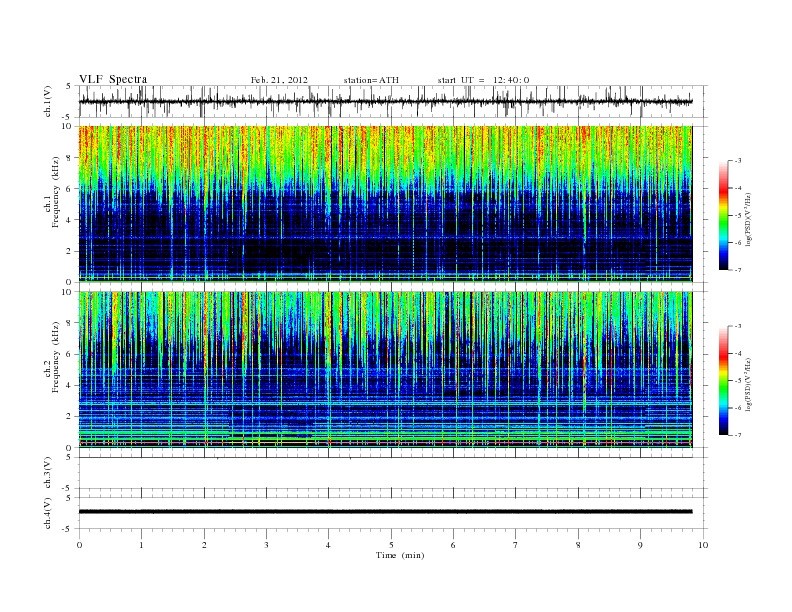This screenshot has height=612, width=792.
Task: Click the 'station=ATH' label
Action: [371, 80]
